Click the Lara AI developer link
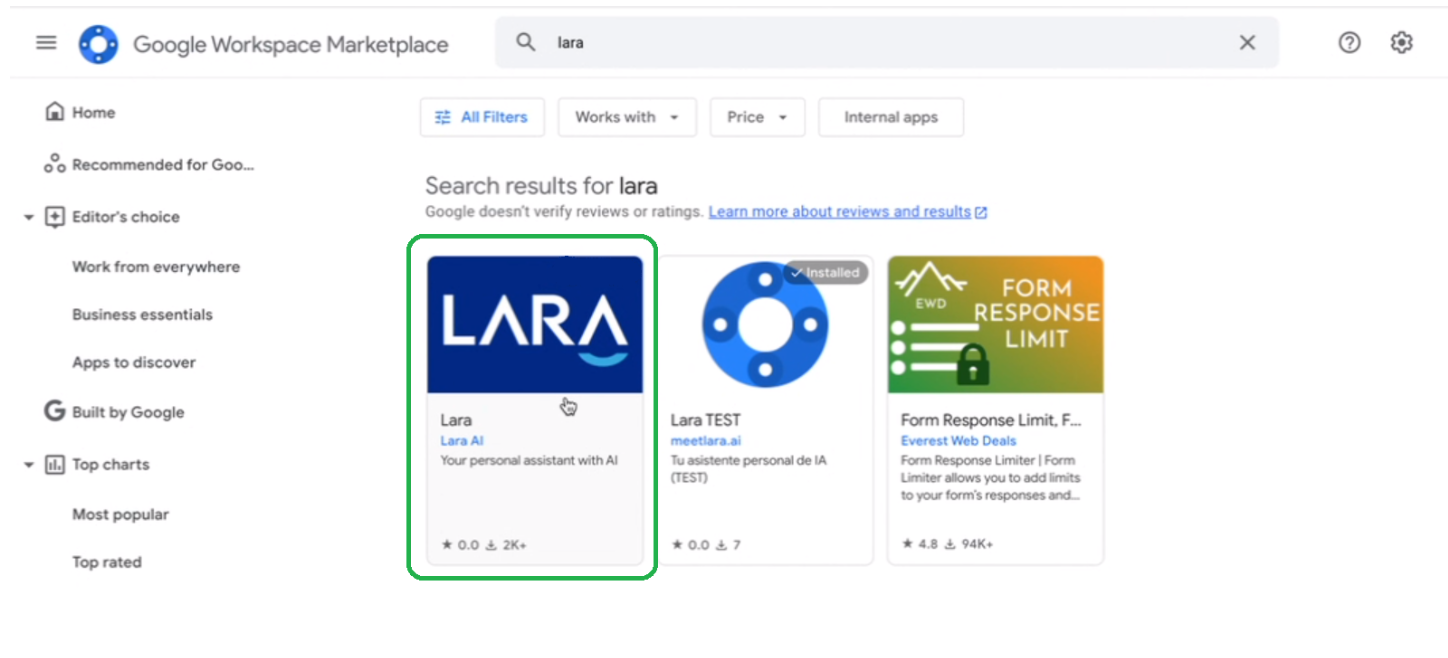 coord(462,441)
